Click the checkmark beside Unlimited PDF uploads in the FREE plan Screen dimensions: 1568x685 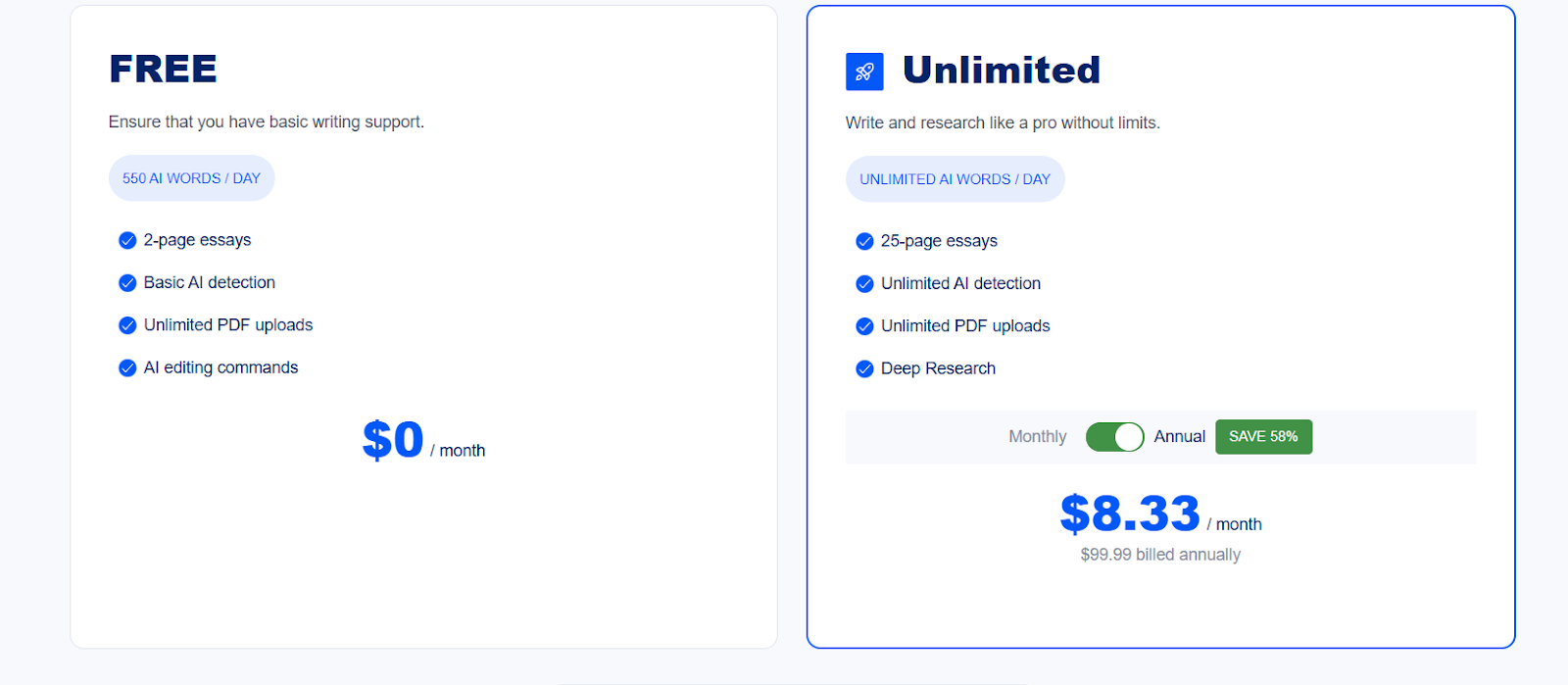127,325
